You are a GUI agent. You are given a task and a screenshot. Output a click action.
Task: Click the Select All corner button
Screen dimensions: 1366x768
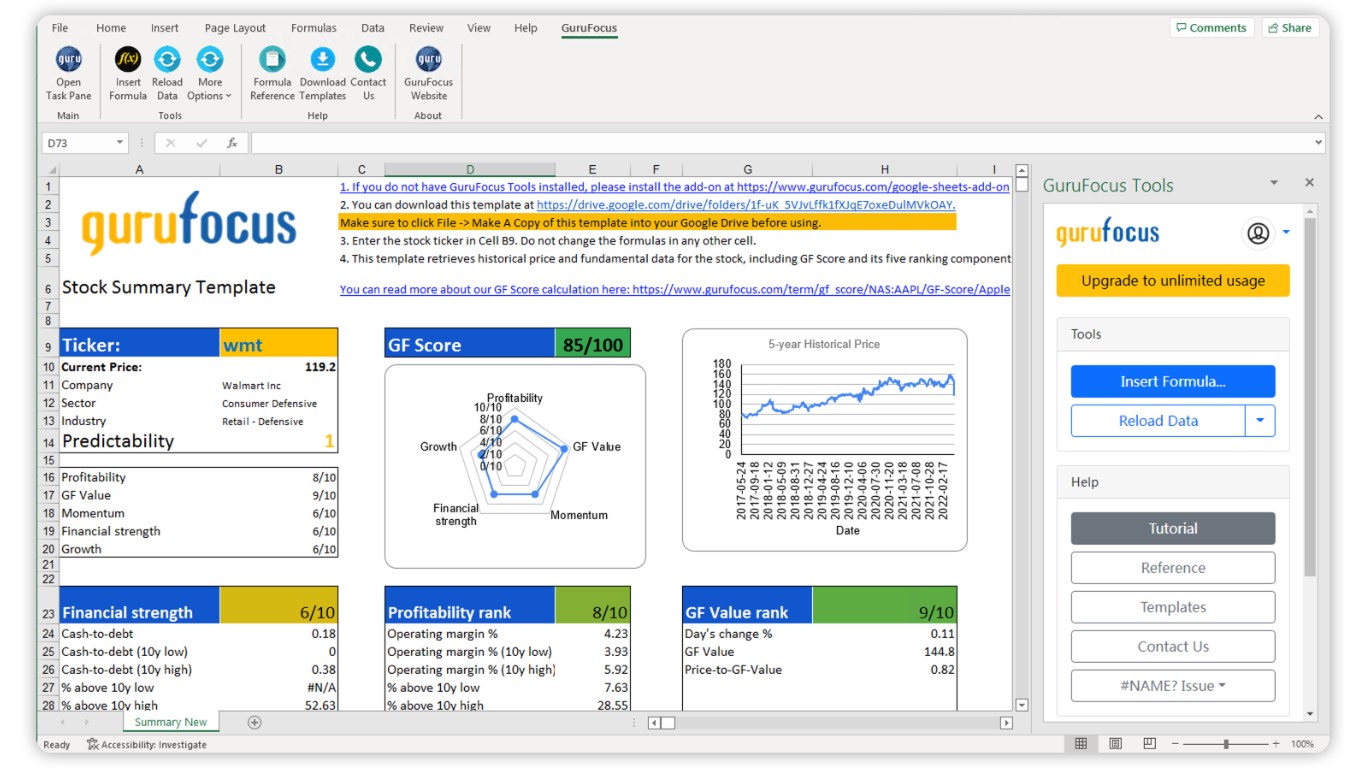[51, 170]
